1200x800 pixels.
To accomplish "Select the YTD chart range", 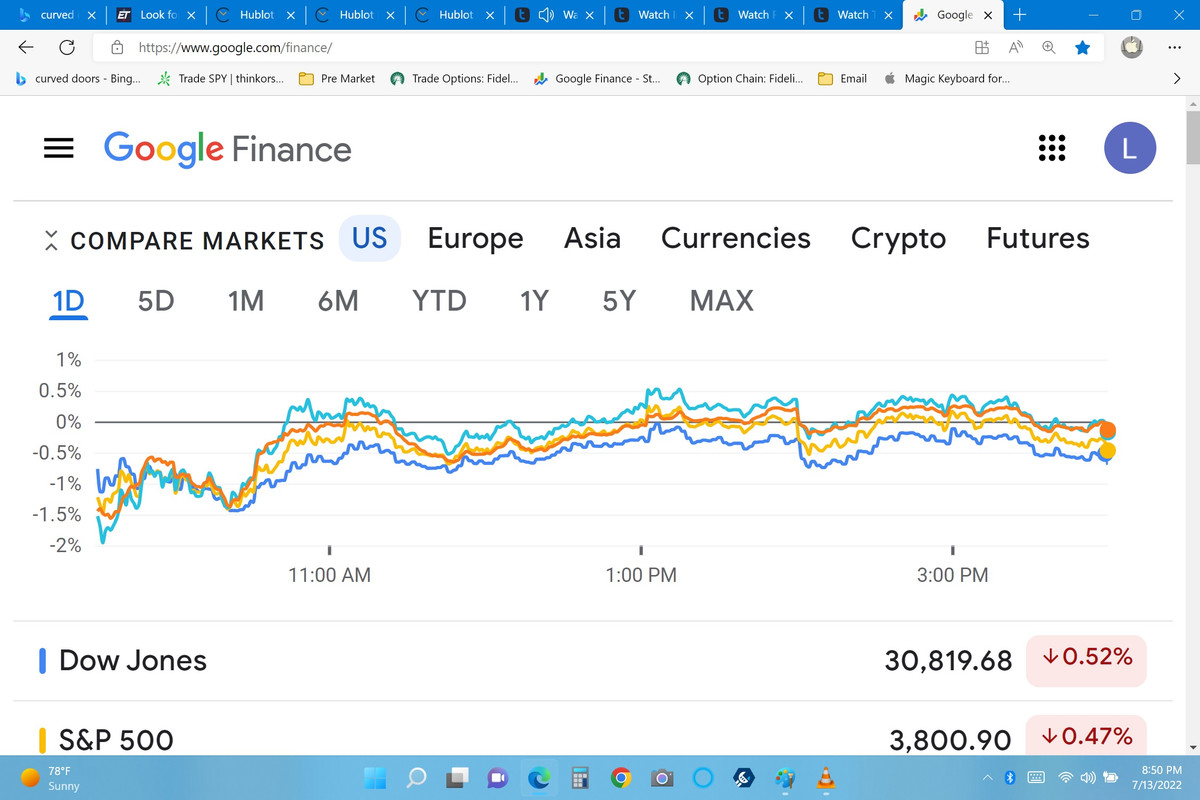I will click(x=439, y=301).
